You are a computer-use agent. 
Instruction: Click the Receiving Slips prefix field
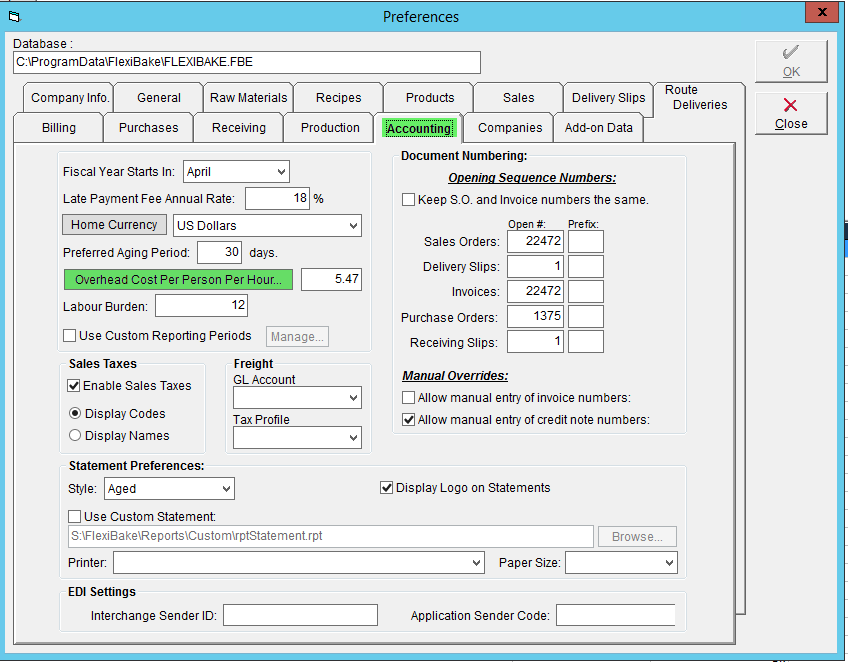coord(586,342)
